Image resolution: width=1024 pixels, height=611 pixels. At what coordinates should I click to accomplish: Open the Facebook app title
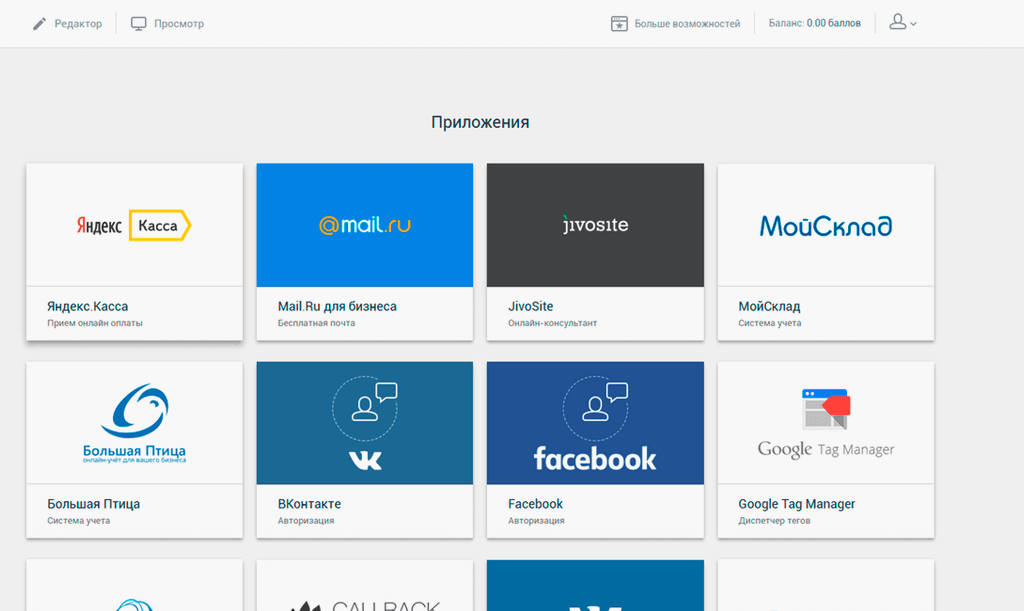pyautogui.click(x=536, y=504)
